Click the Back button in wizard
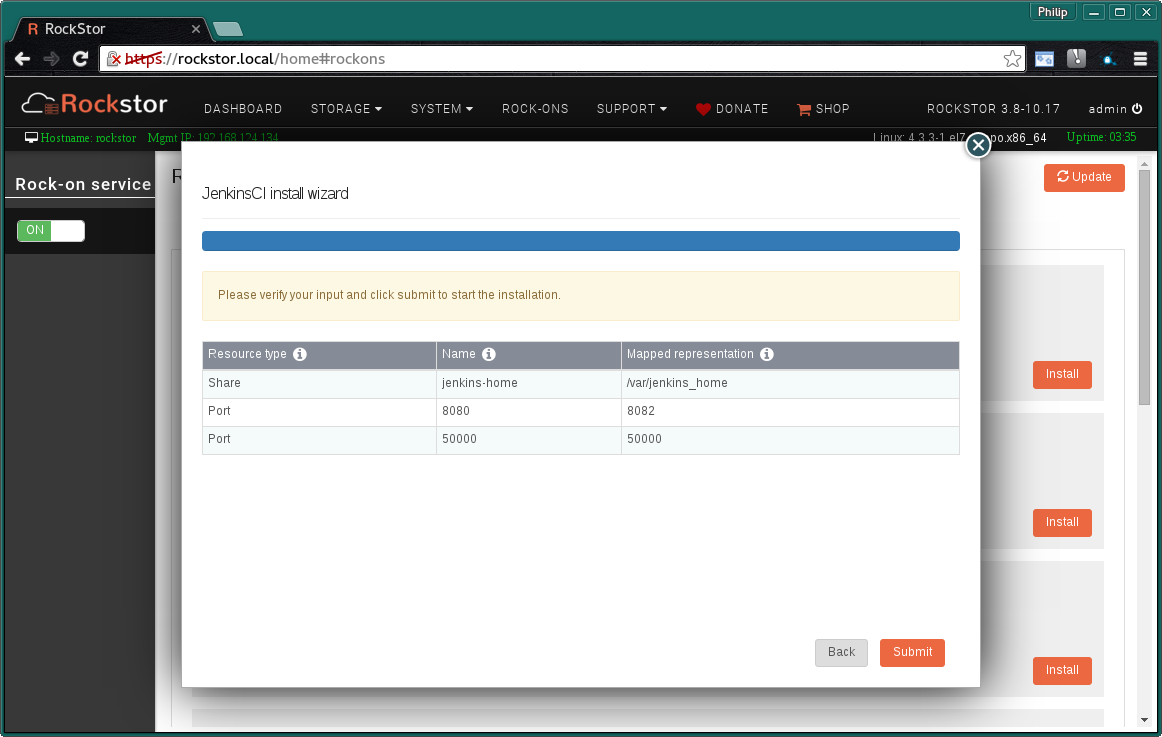 (x=841, y=653)
